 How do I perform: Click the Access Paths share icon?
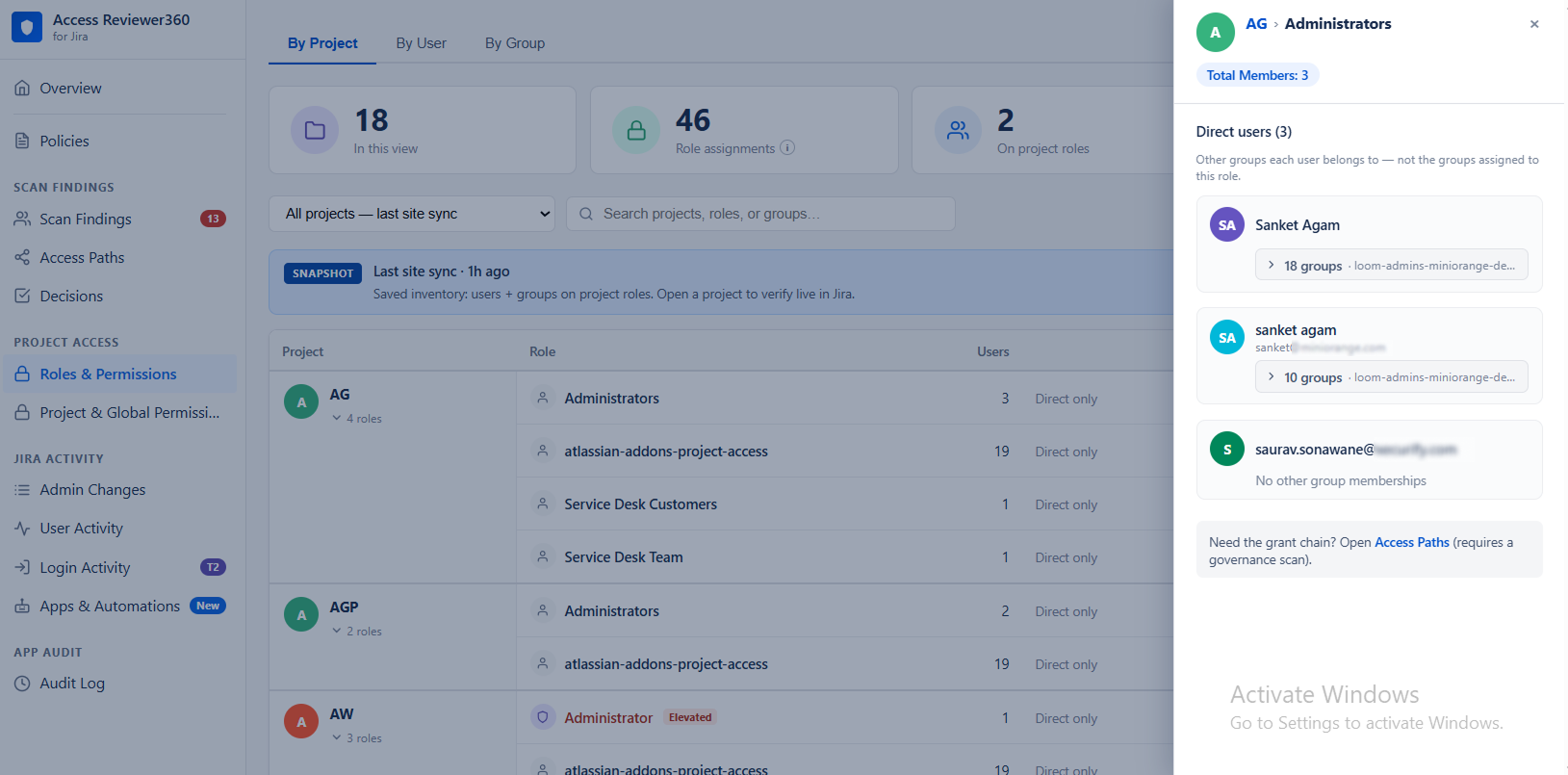pyautogui.click(x=22, y=257)
